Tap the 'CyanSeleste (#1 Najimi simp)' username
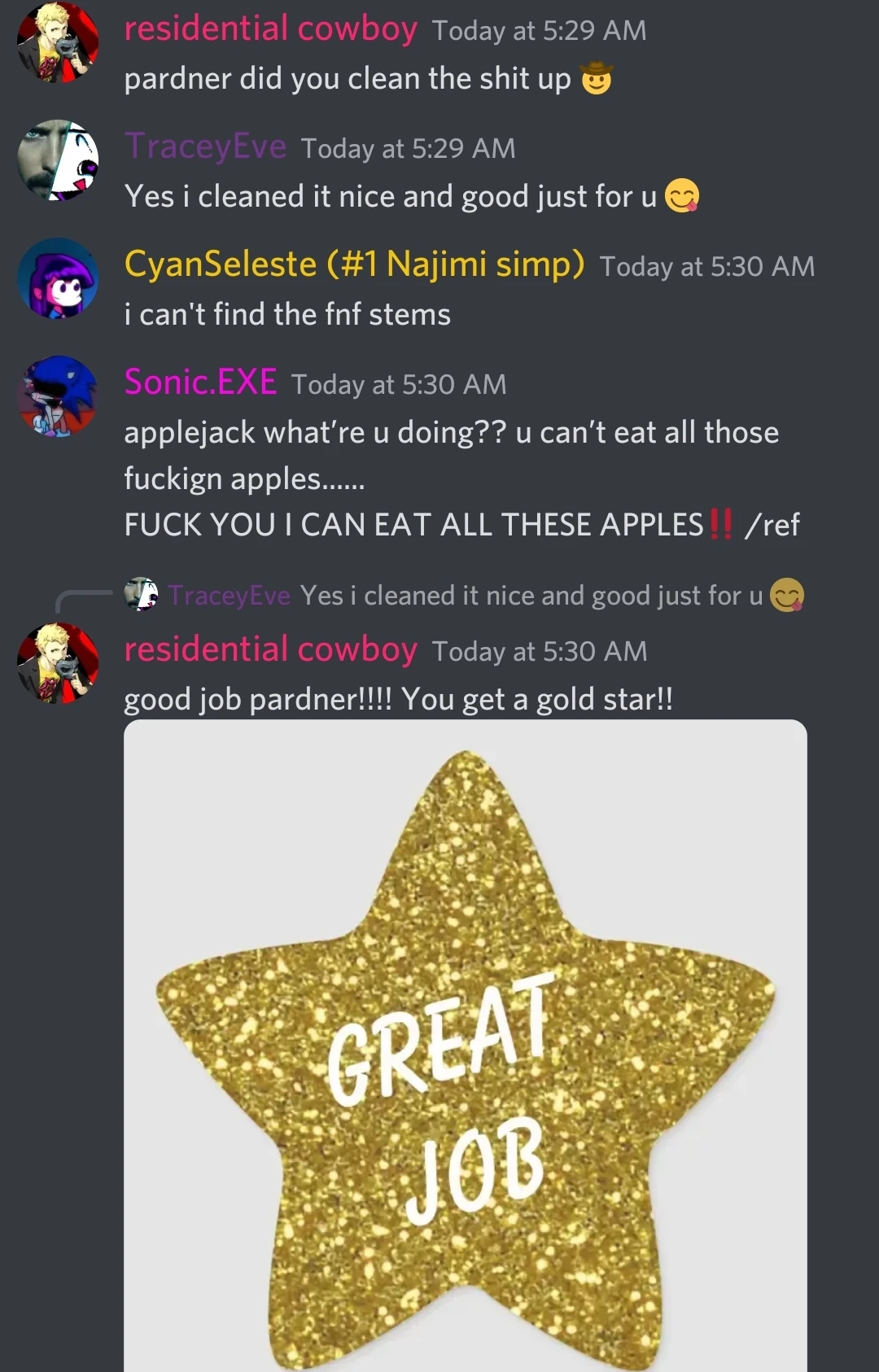The image size is (879, 1372). 354,264
